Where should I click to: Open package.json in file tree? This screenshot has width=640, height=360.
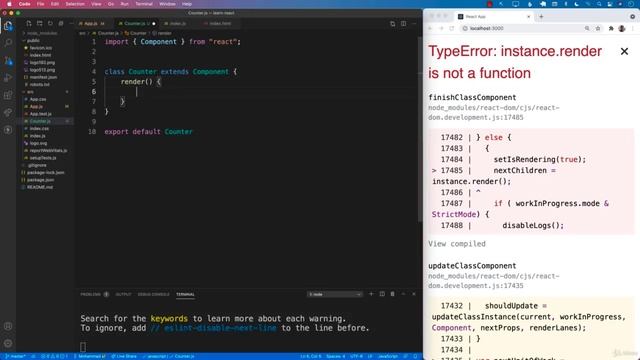pyautogui.click(x=40, y=180)
